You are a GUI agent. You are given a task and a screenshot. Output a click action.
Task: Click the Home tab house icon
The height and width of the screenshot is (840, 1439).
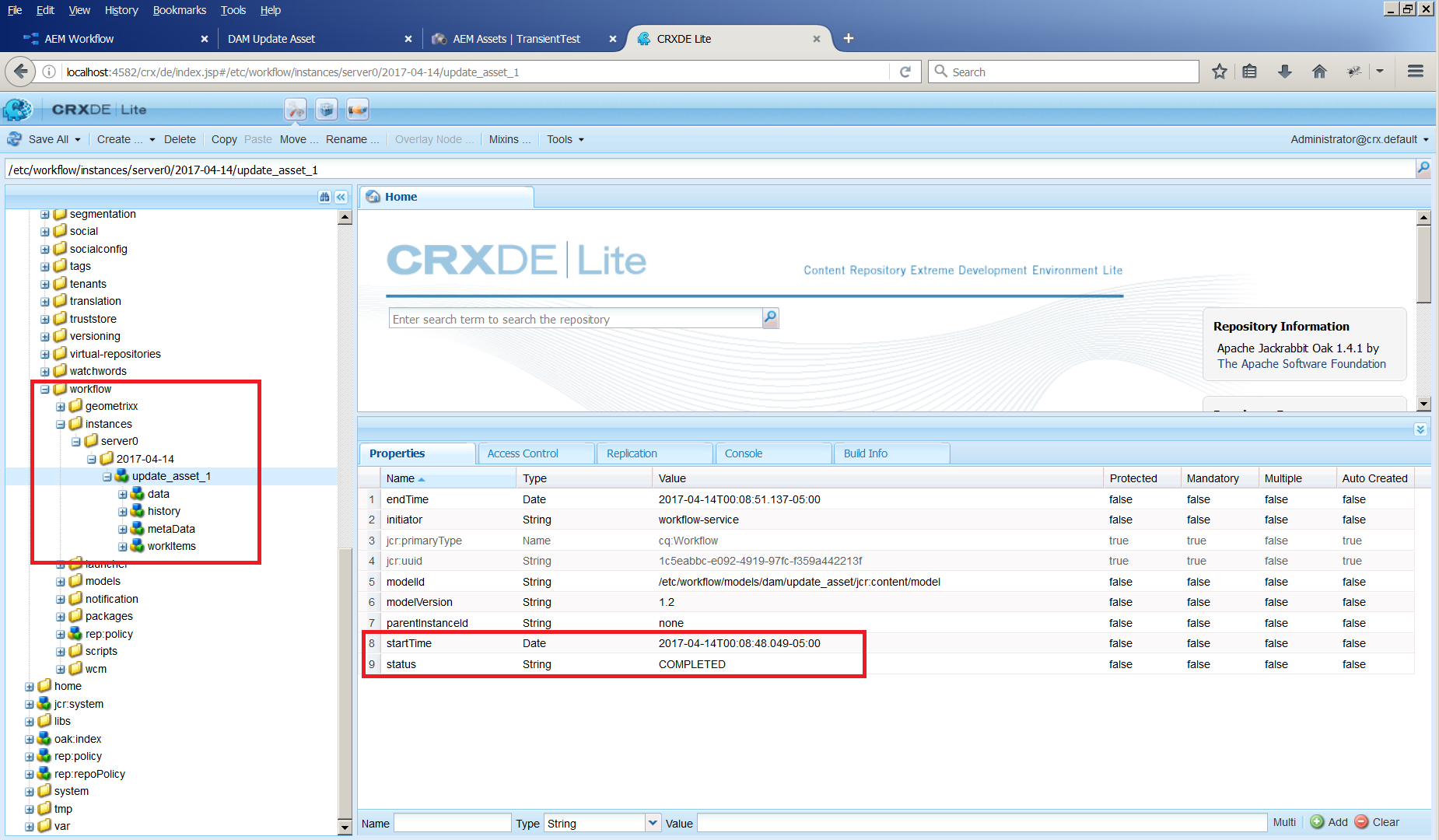tap(373, 197)
